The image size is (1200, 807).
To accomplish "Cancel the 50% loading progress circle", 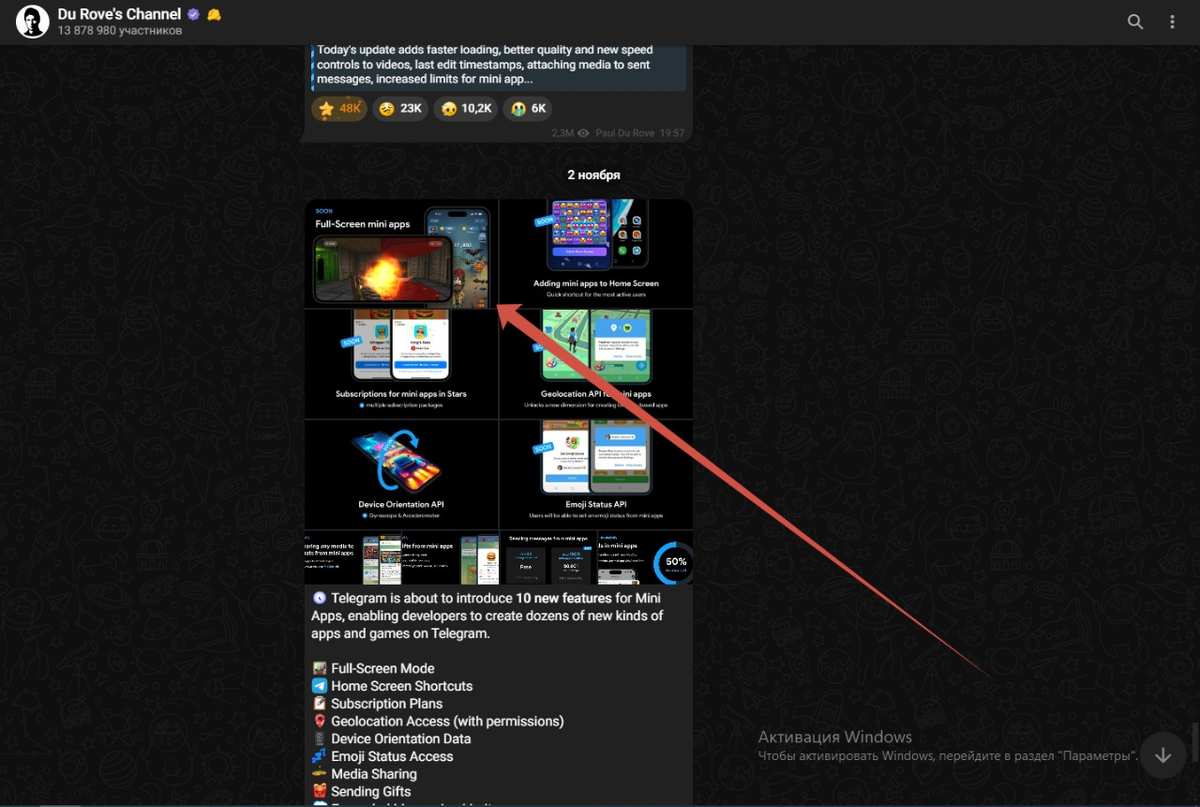I will pyautogui.click(x=675, y=562).
